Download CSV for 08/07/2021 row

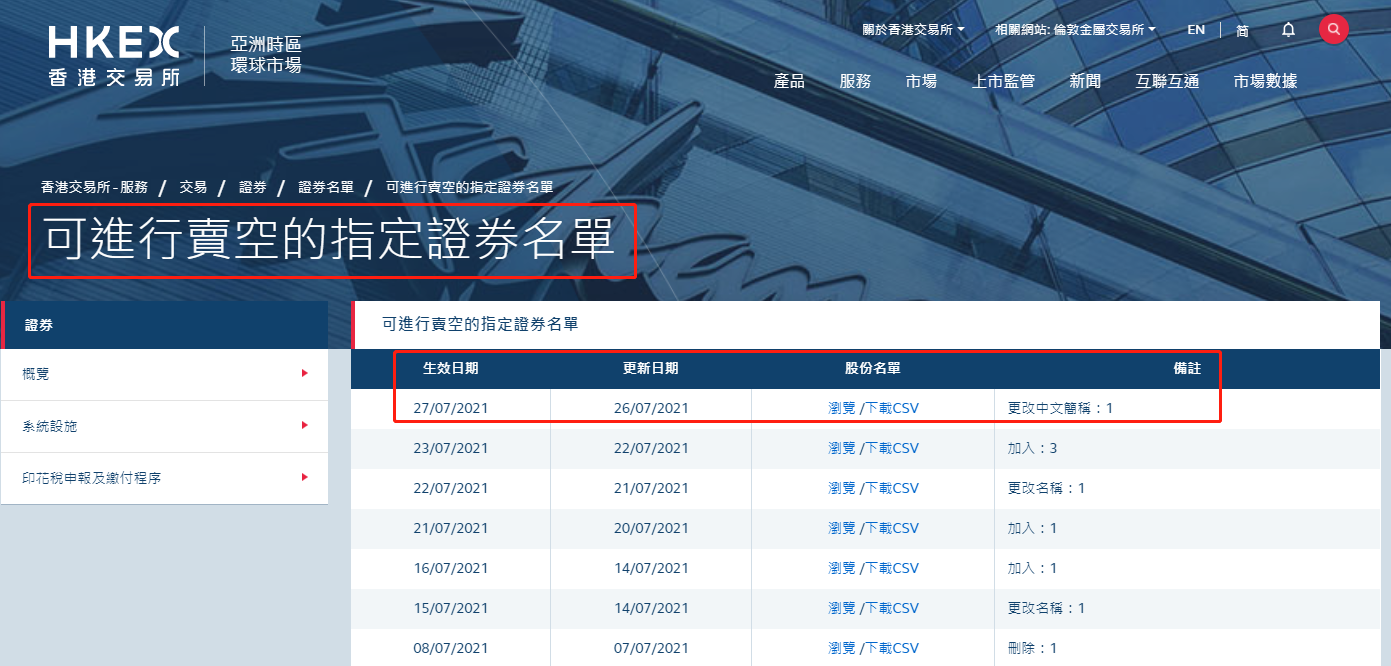click(892, 648)
